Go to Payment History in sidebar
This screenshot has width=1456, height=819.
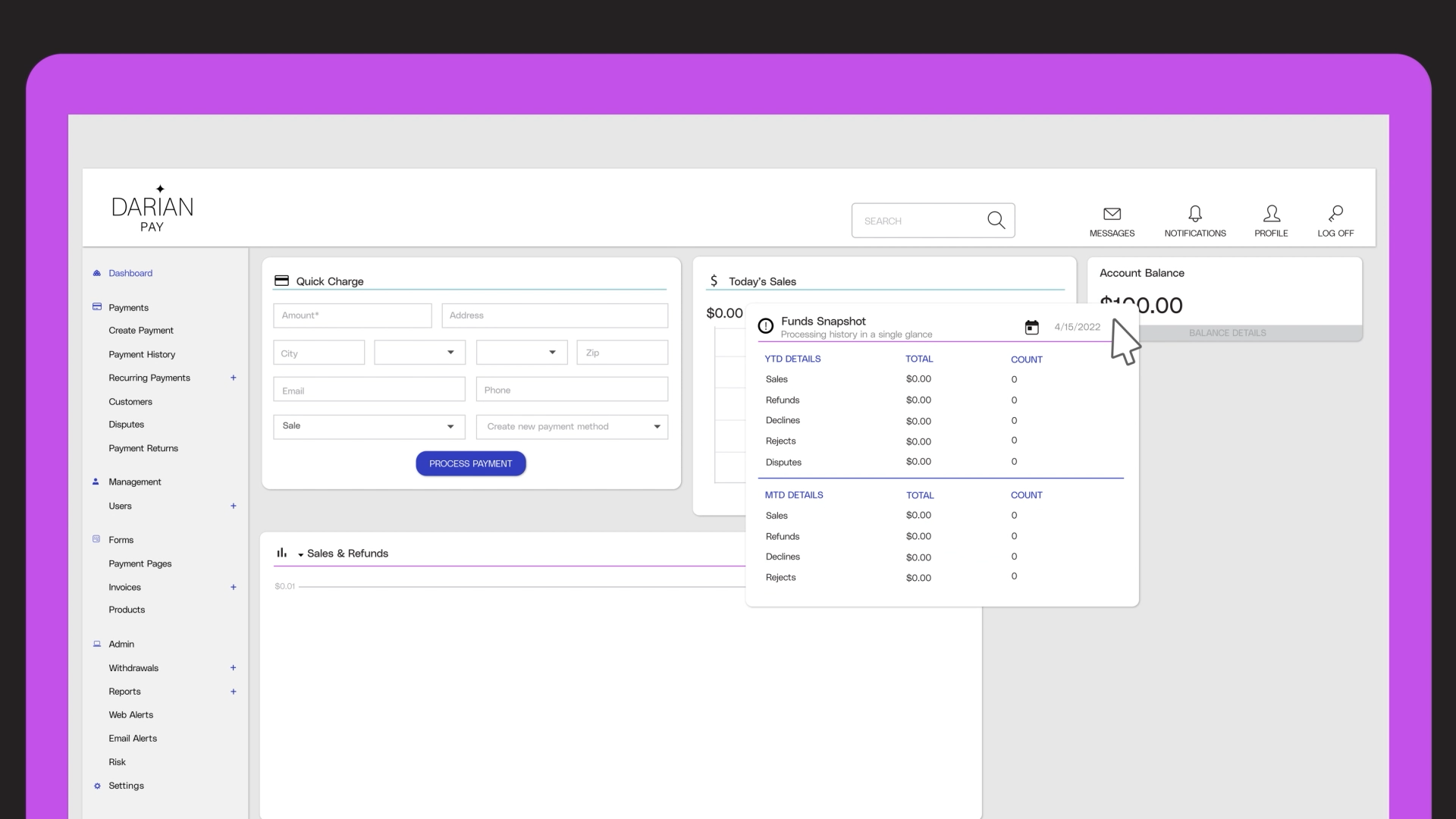coord(142,354)
